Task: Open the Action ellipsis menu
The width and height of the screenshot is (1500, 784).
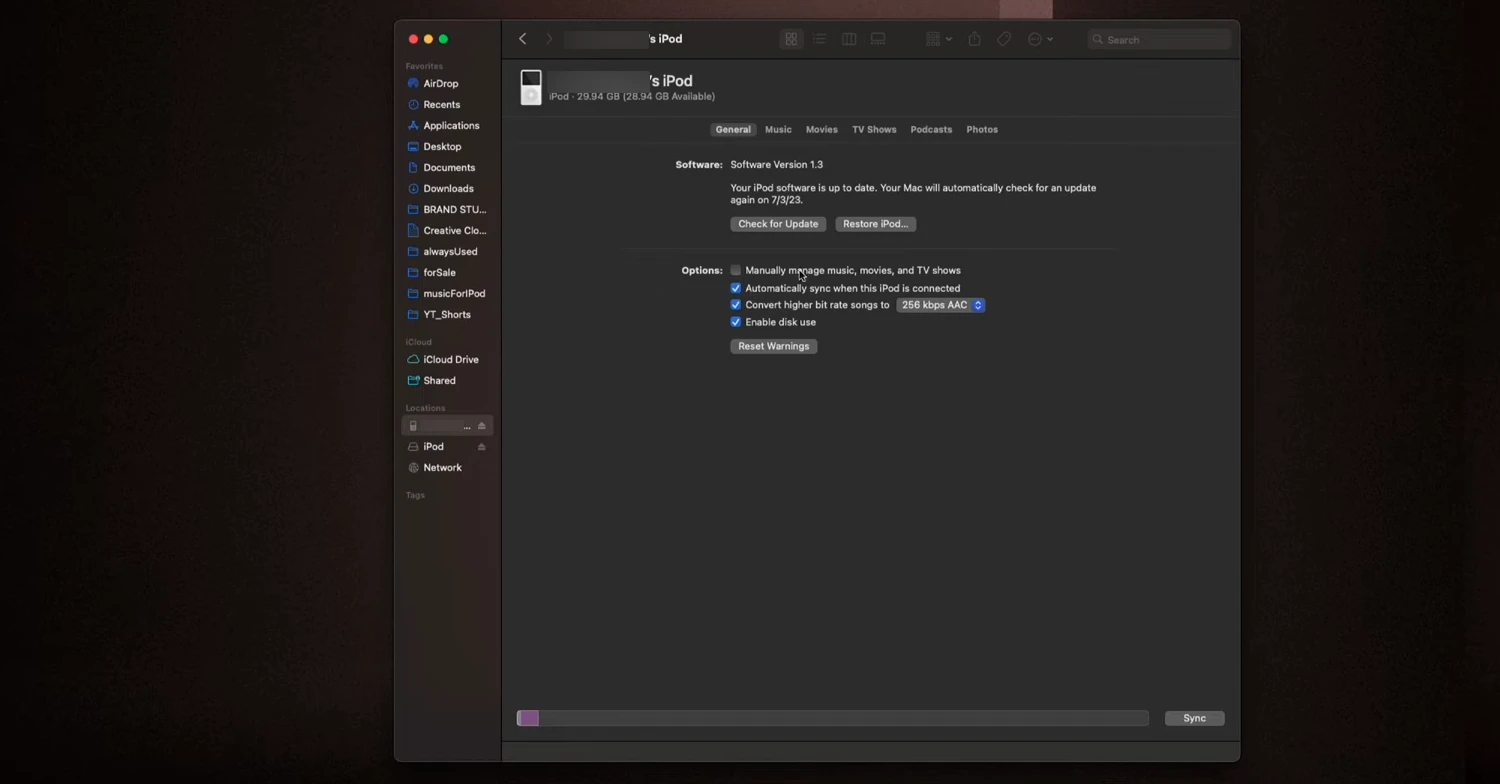Action: [1040, 39]
